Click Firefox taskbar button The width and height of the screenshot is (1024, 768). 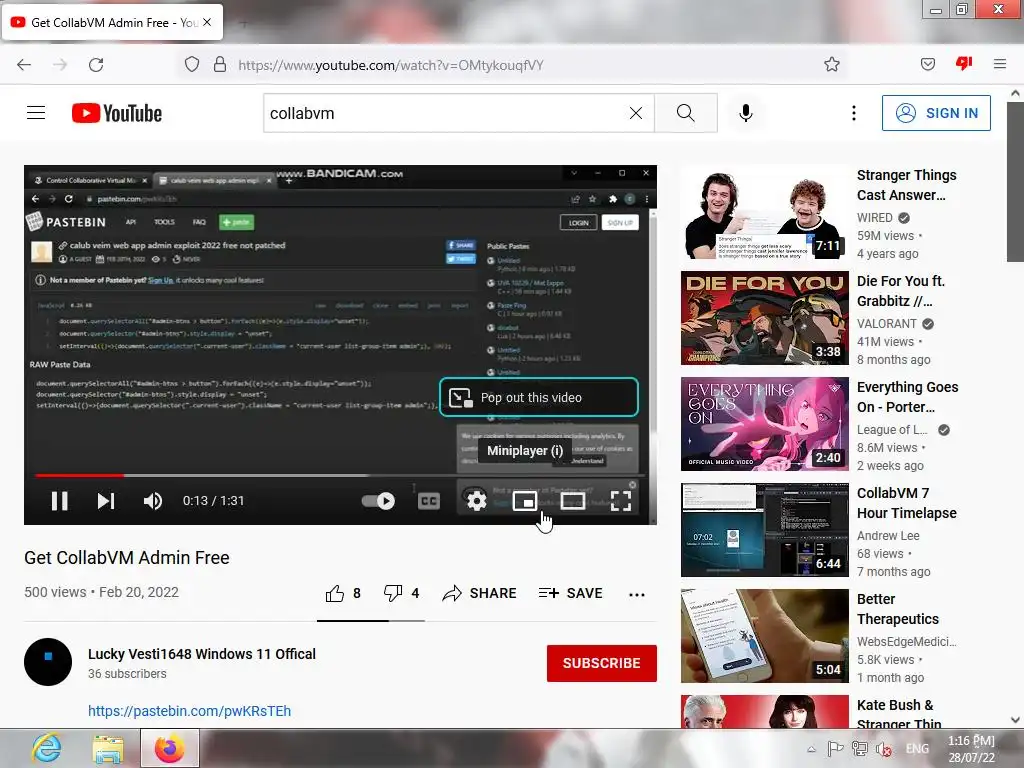click(x=169, y=748)
